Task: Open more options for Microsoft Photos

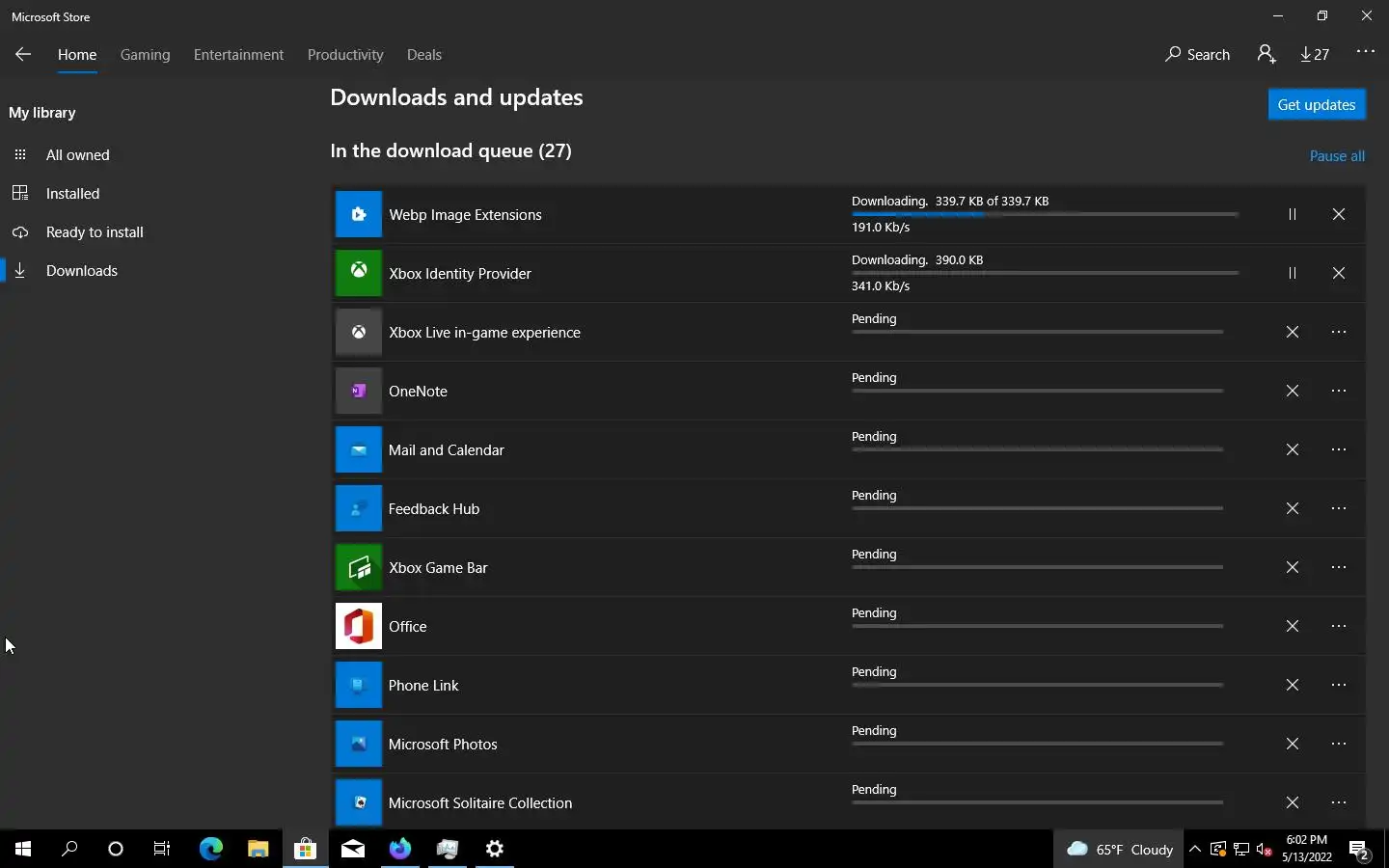Action: tap(1339, 744)
